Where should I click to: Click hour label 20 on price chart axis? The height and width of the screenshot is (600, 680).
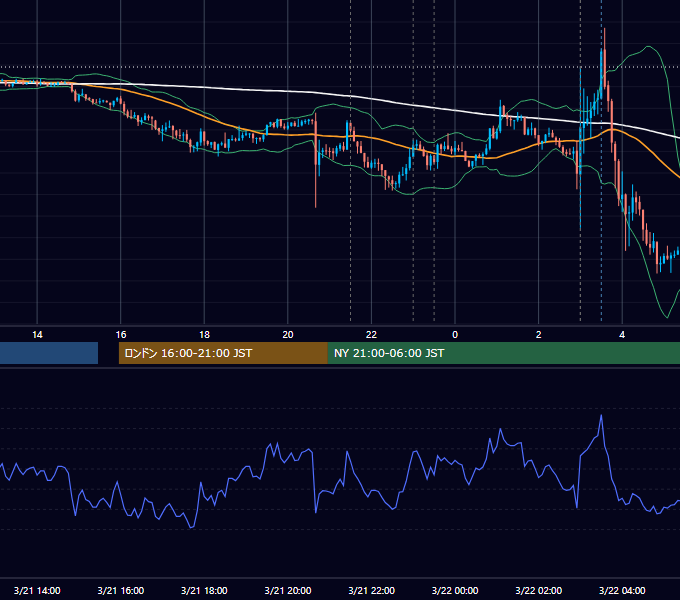pos(288,335)
